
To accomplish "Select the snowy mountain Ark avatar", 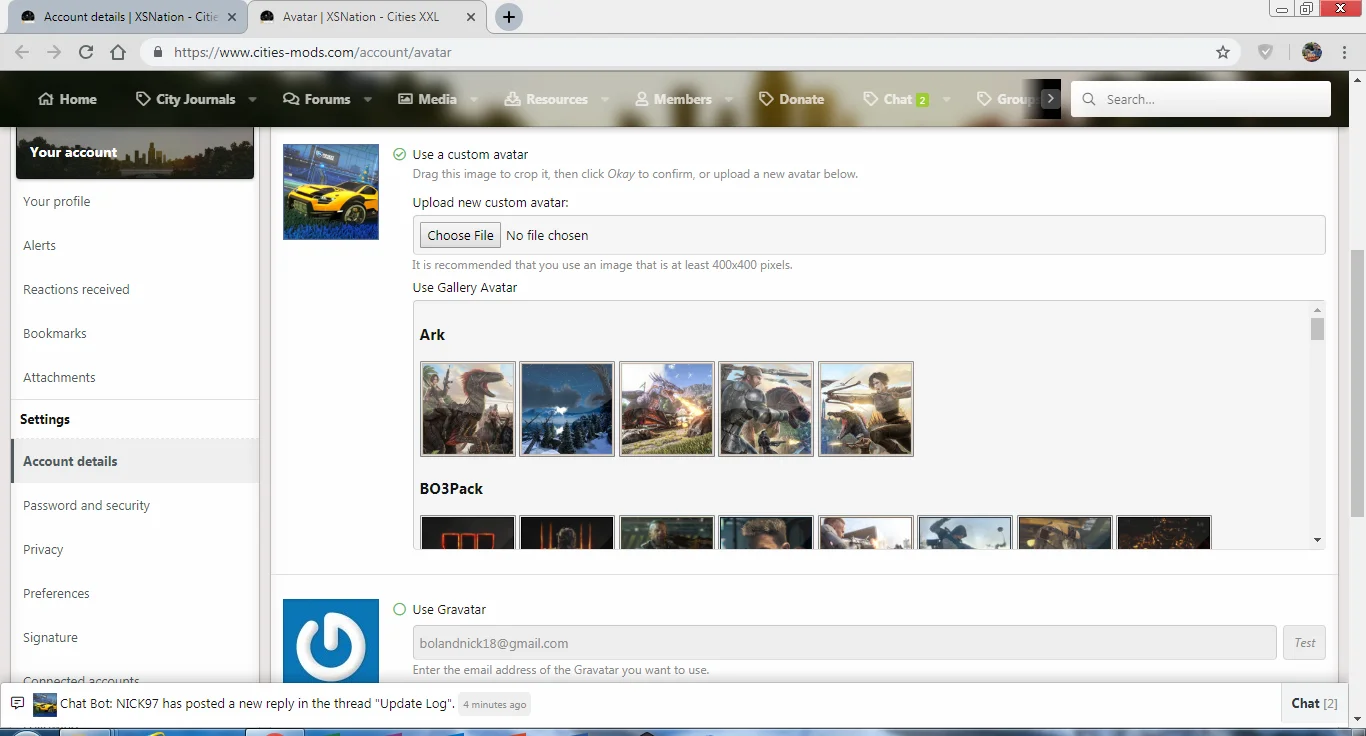I will pyautogui.click(x=567, y=409).
